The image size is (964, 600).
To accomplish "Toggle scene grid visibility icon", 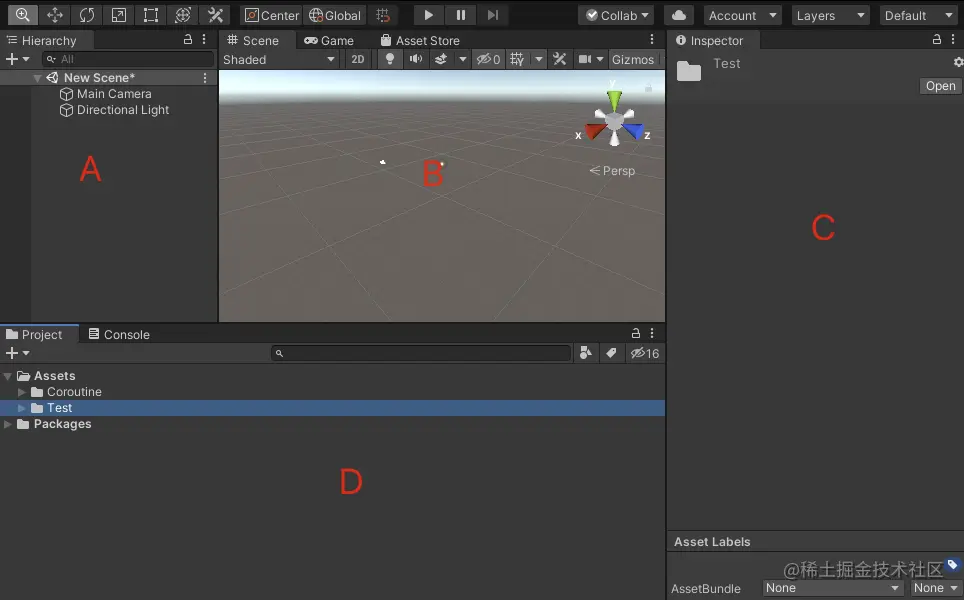I will coord(517,59).
